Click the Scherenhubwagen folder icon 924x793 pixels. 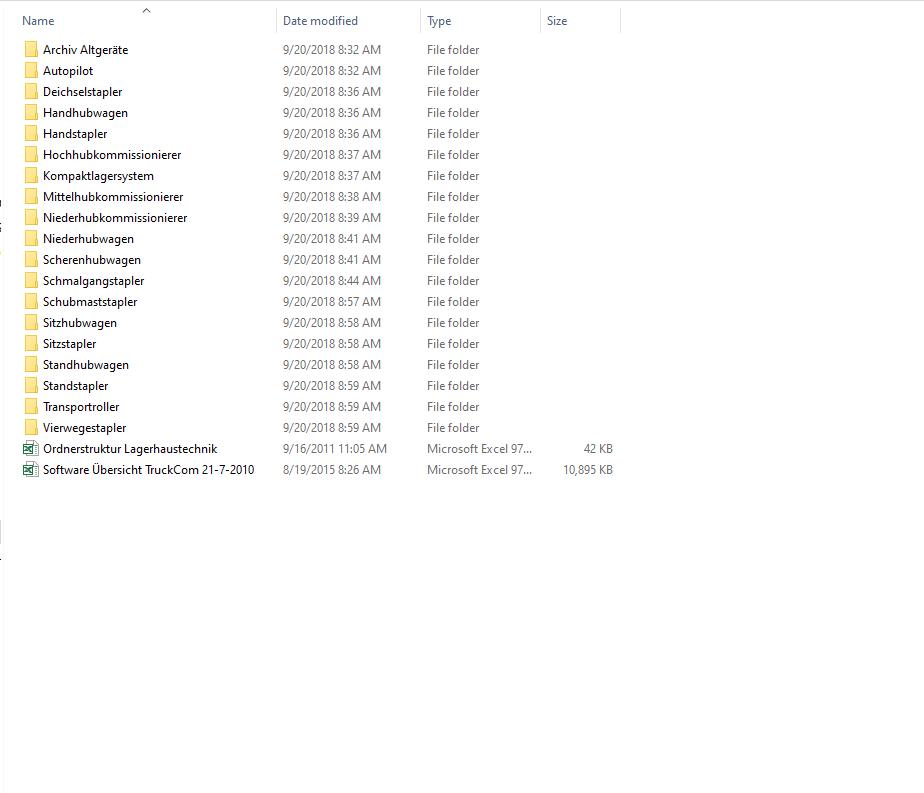(x=31, y=260)
